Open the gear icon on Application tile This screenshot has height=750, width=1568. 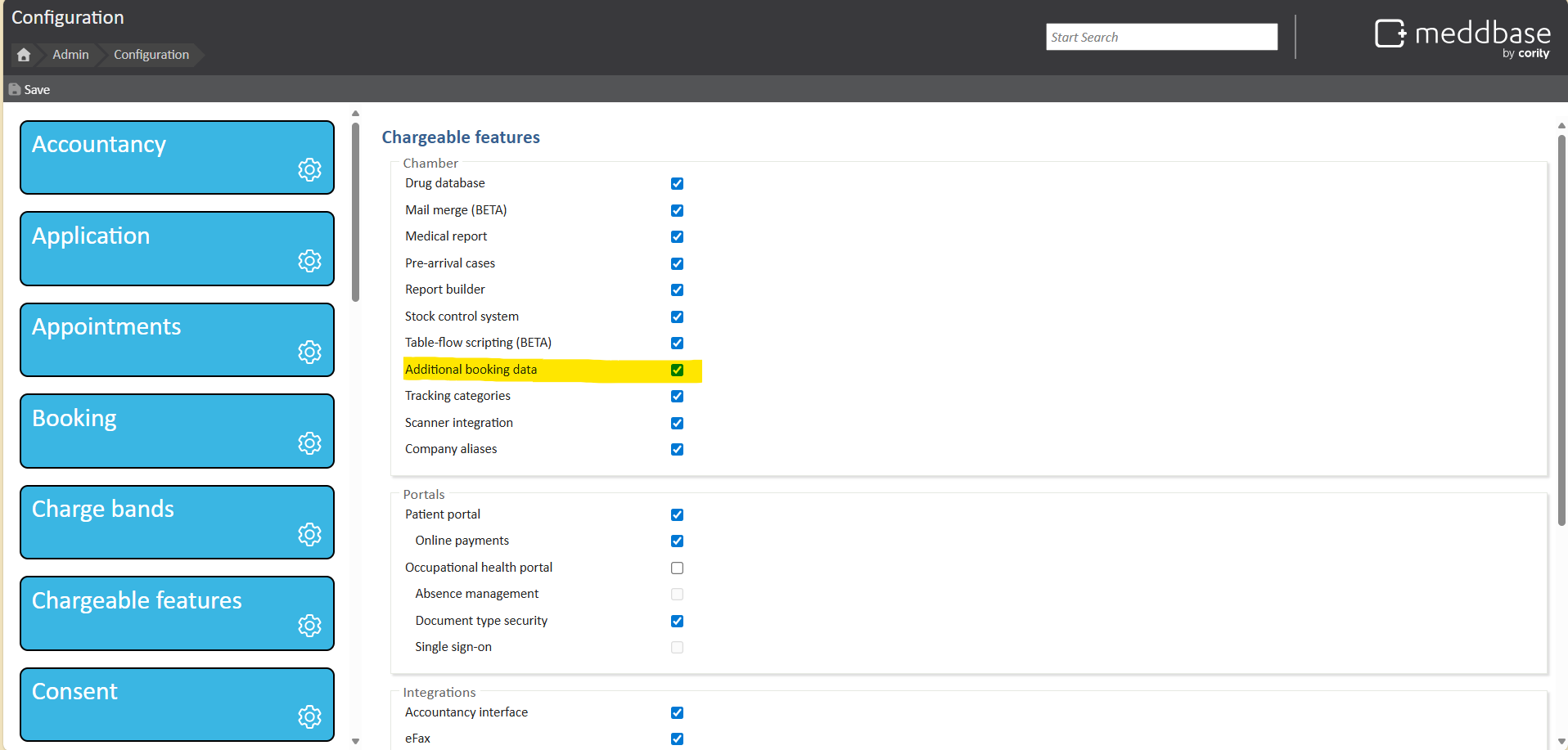pos(309,261)
